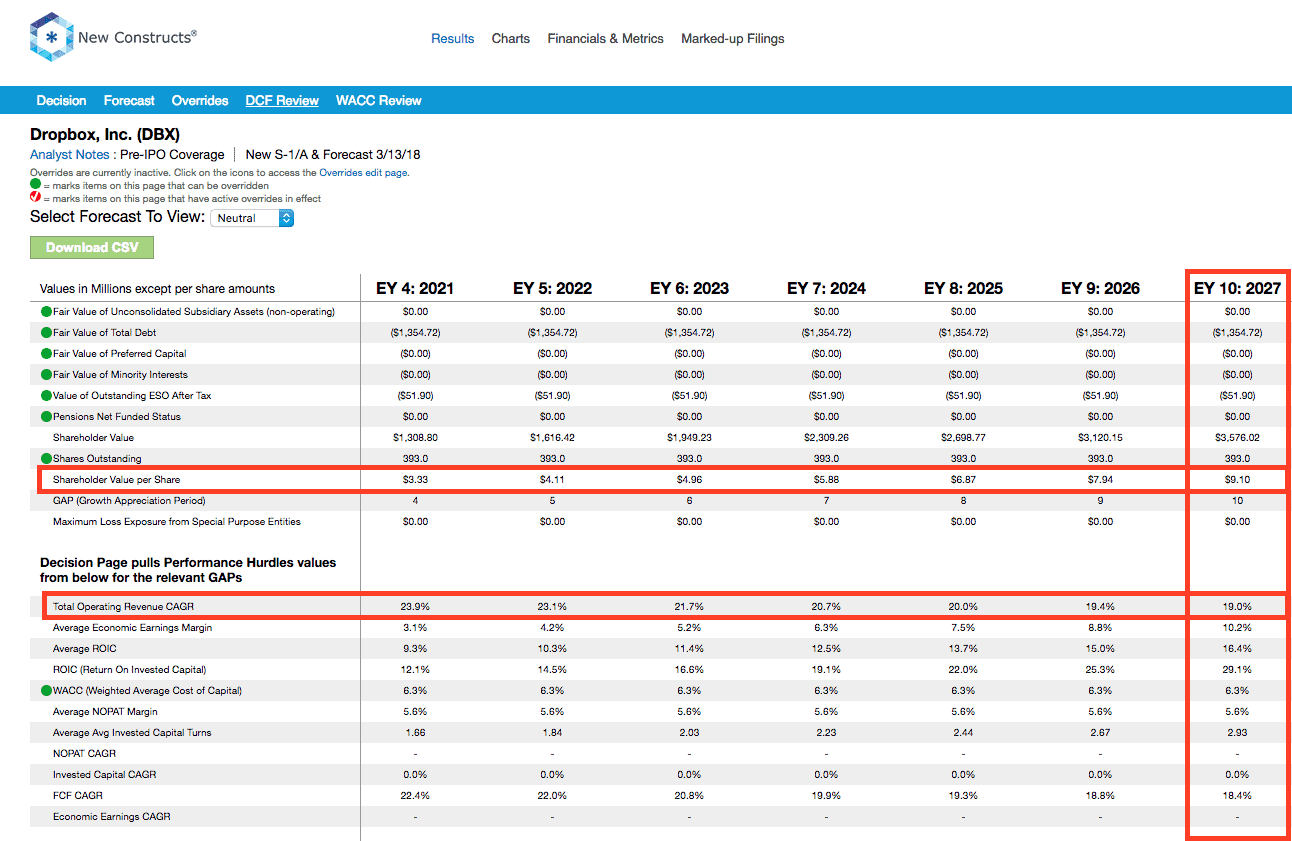Click the $3.33 value under EY 4: 2021

click(415, 480)
